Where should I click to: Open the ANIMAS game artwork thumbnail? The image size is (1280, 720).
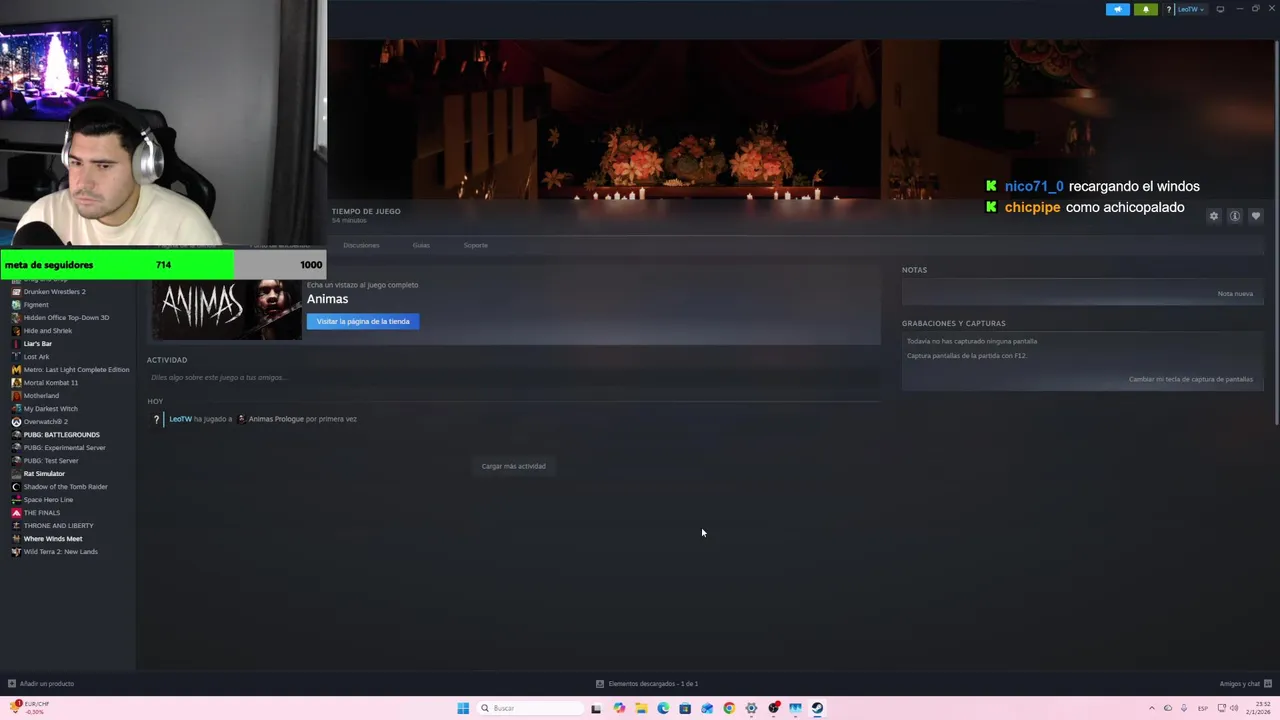pos(226,309)
